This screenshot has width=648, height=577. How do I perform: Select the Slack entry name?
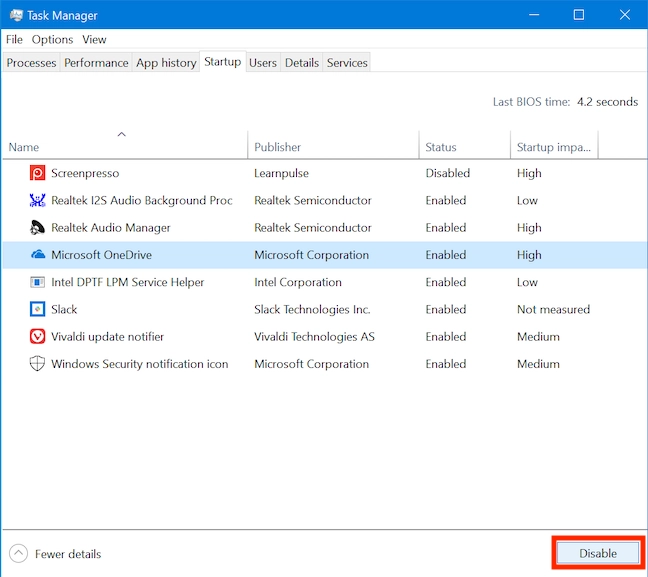(x=64, y=309)
